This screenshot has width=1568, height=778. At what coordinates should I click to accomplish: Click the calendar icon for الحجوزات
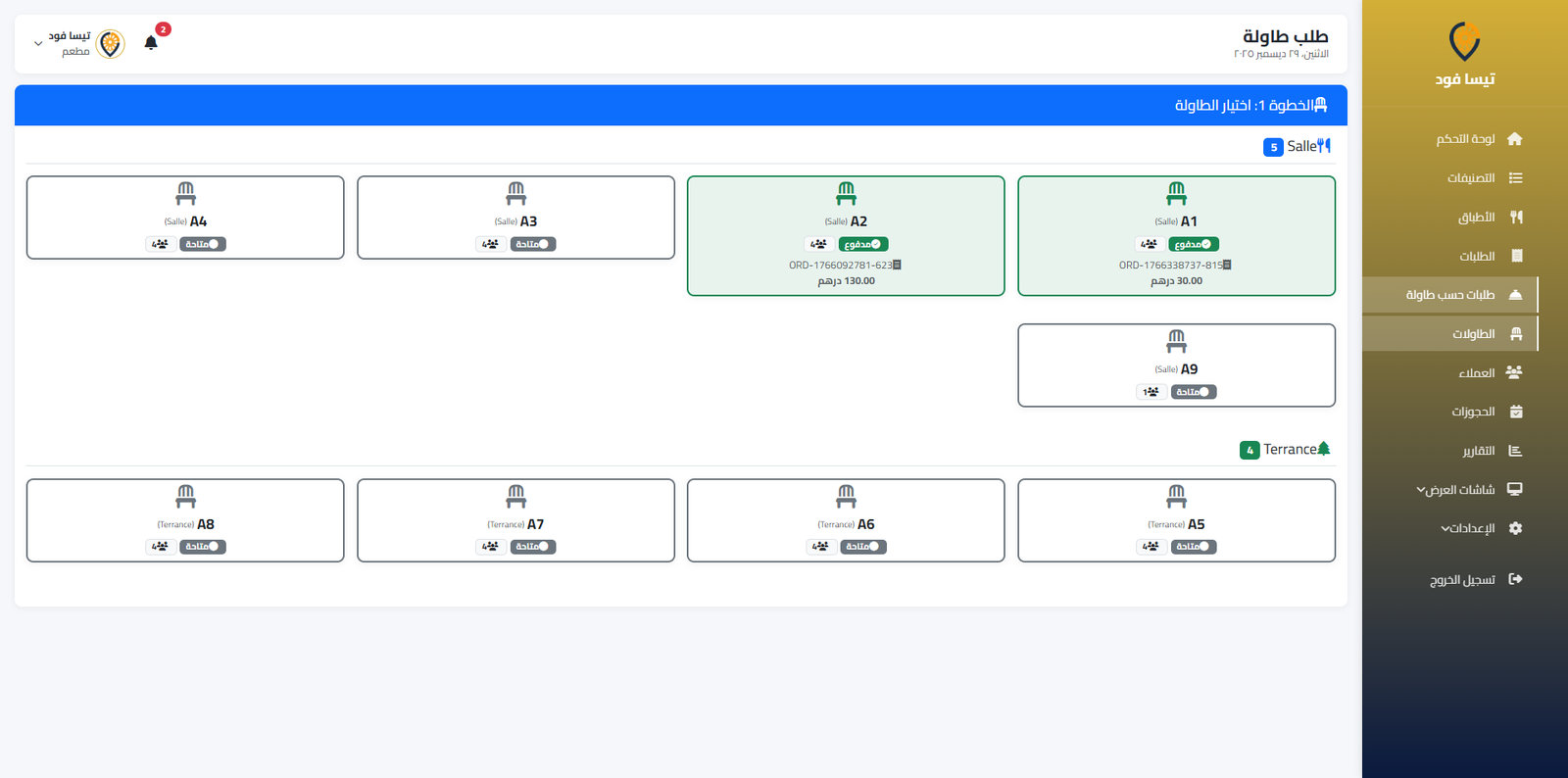pos(1515,412)
